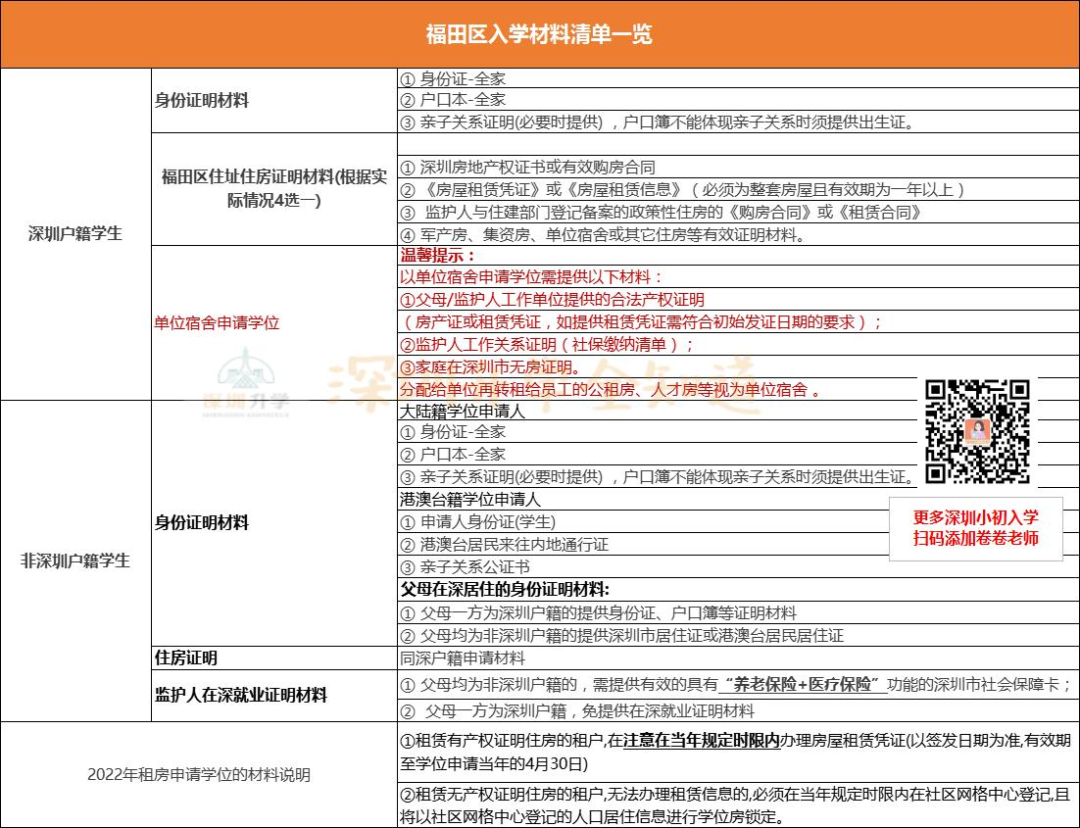Click the red 温馨提示 heading
The width and height of the screenshot is (1080, 828).
(437, 256)
